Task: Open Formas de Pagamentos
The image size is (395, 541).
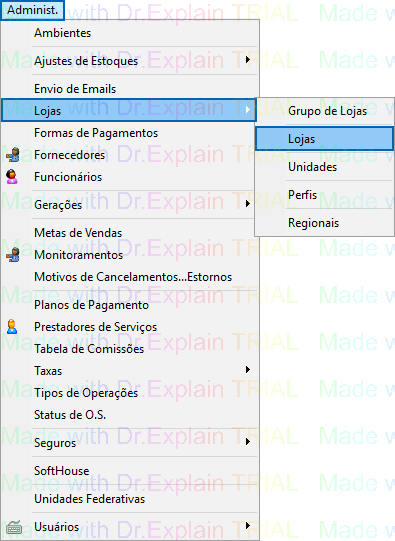Action: 129,133
